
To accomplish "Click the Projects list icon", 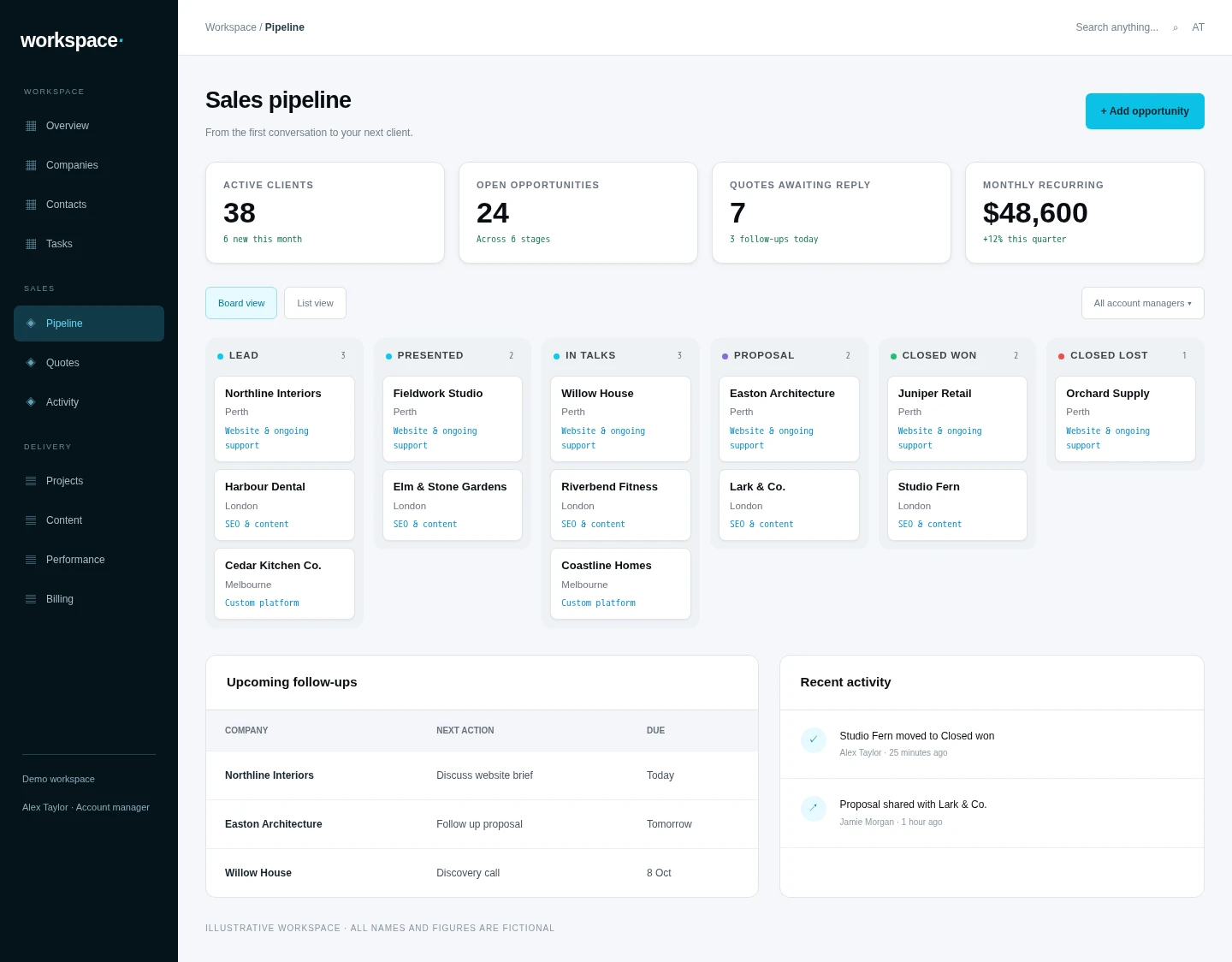I will click(x=31, y=481).
